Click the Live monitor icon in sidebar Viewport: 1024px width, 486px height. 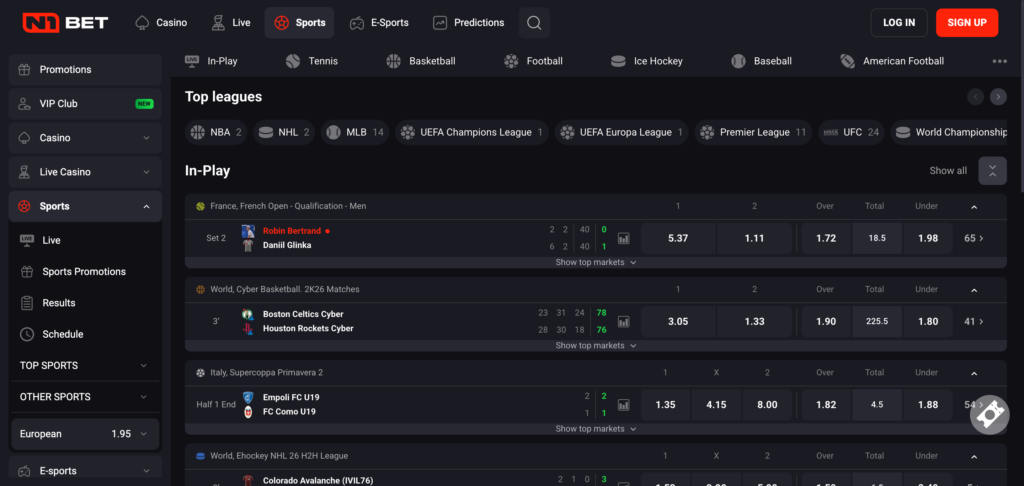pyautogui.click(x=27, y=240)
